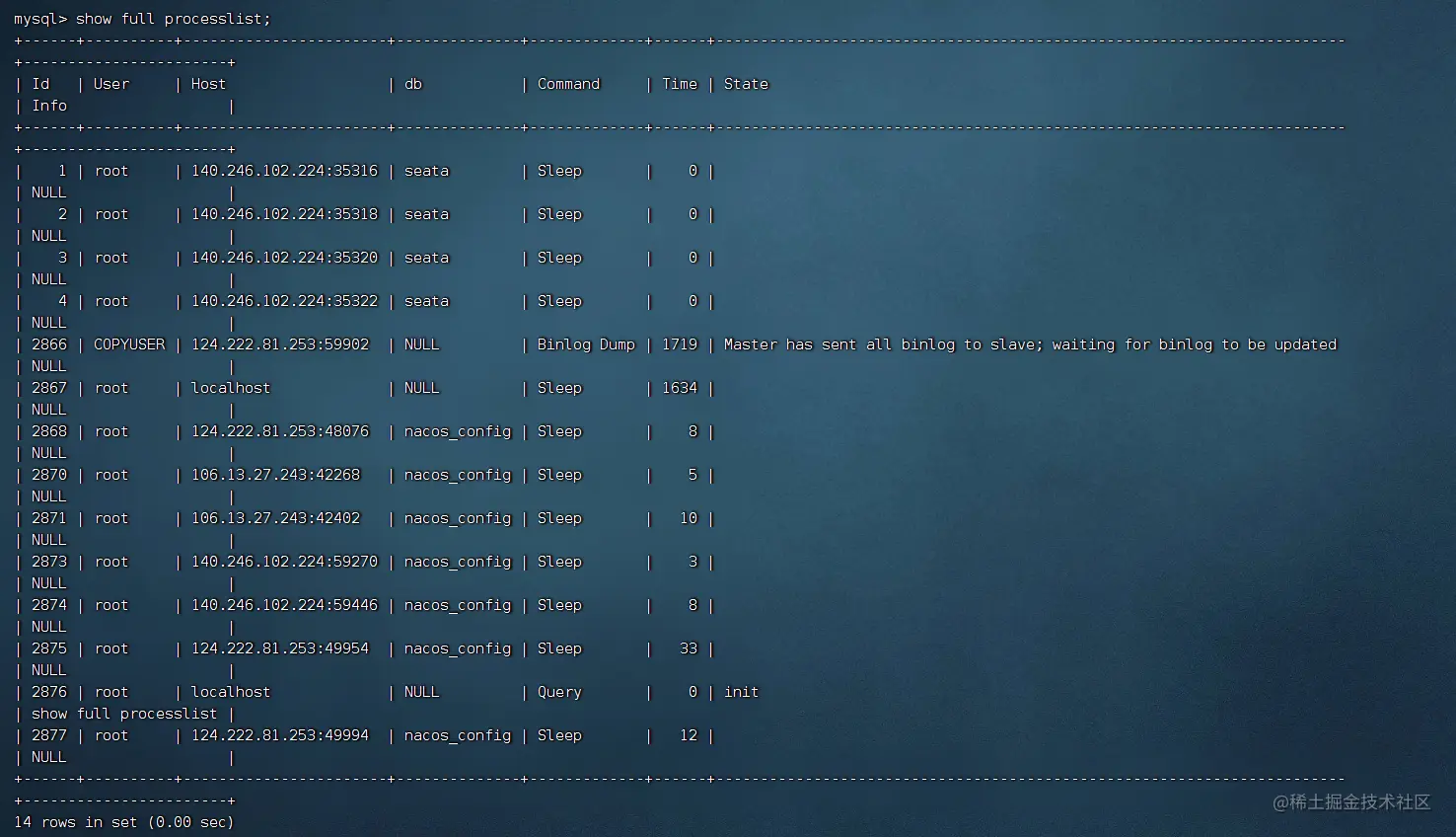Select the 'User' column header
Screen dimensions: 1456x837
(111, 84)
